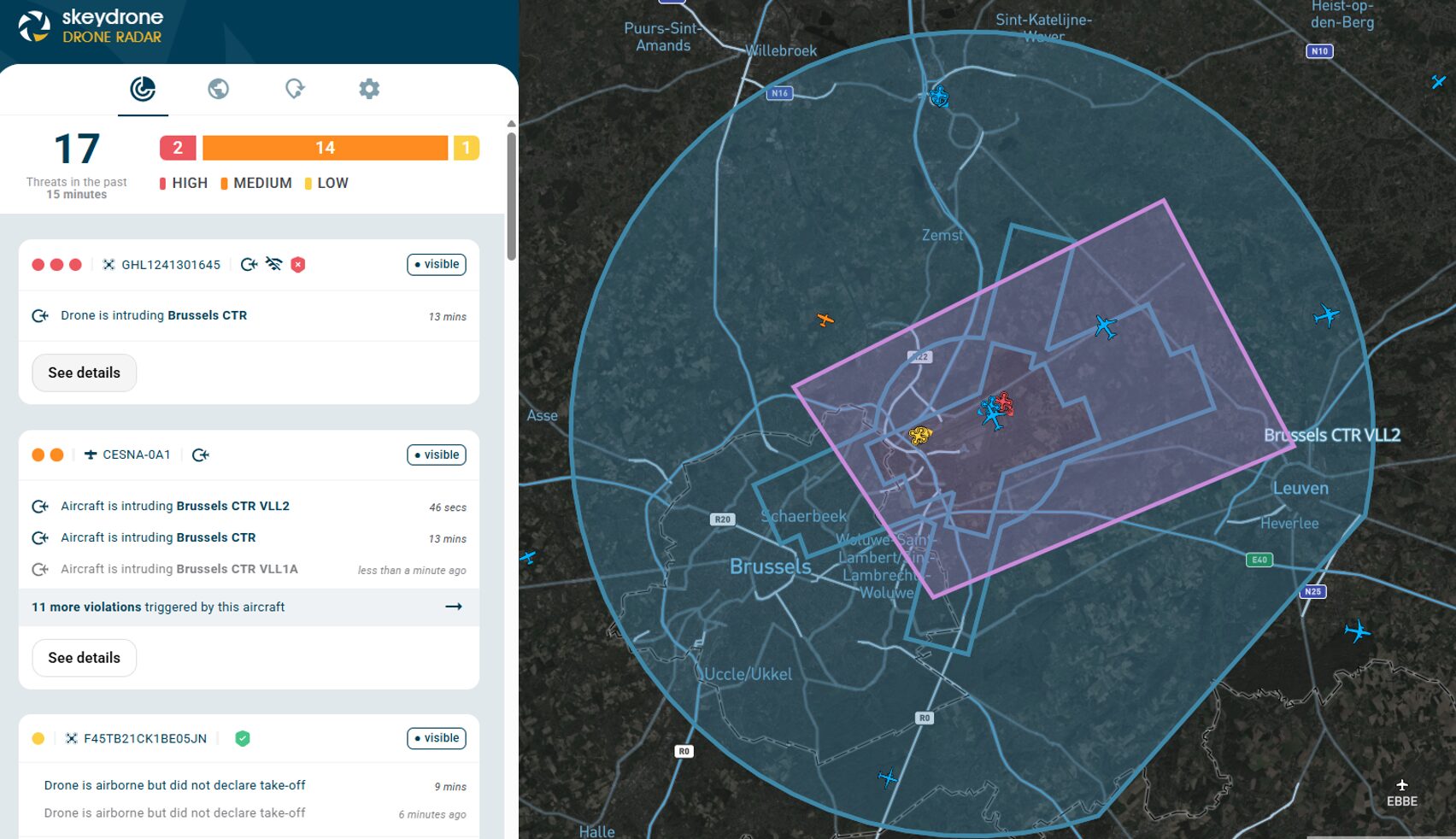
Task: Click intrusion icon beside Brussels CTR VLL2 alert
Action: 39,507
